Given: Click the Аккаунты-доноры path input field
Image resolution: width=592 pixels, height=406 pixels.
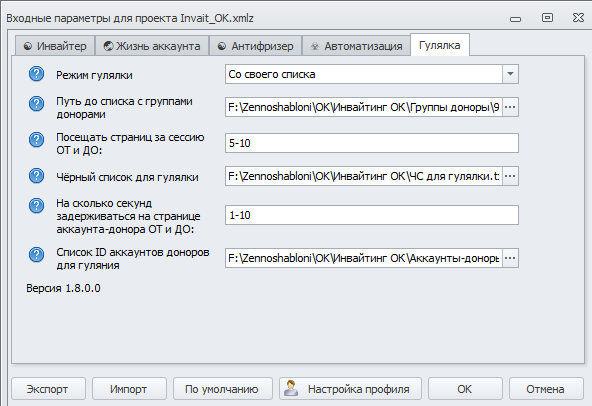Looking at the screenshot, I should (x=364, y=258).
